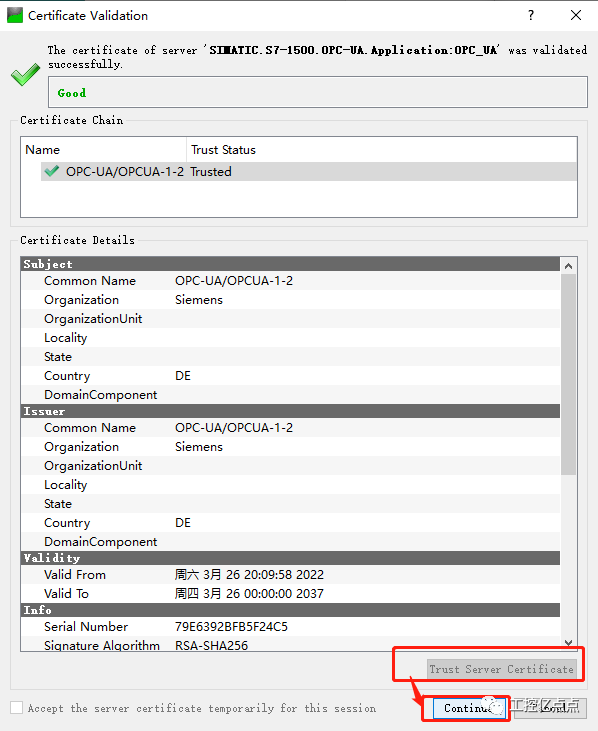The image size is (598, 731).
Task: Click the Issuer Locality row
Action: 290,485
